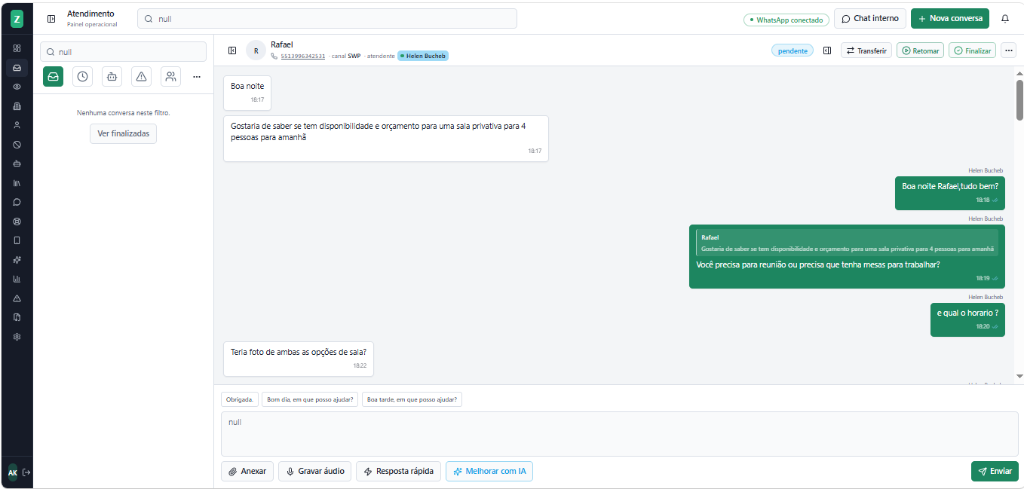Focus the message composer text area

click(620, 434)
